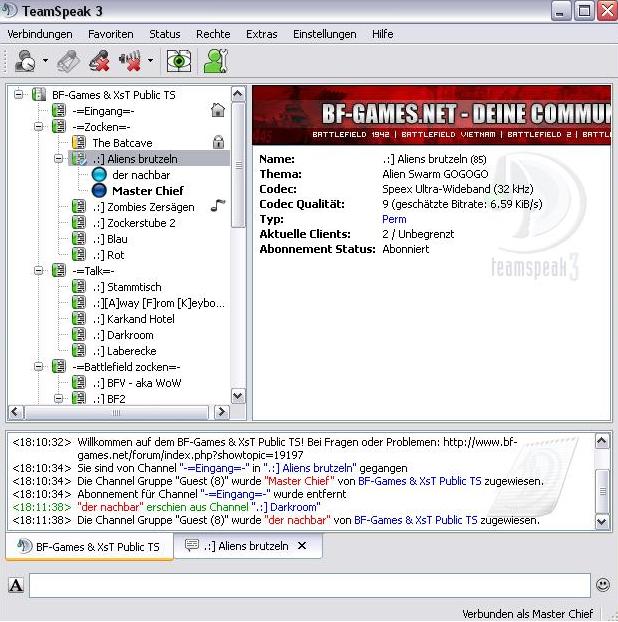
Task: Click the dark blue client icon of Master Chief
Action: (x=99, y=190)
